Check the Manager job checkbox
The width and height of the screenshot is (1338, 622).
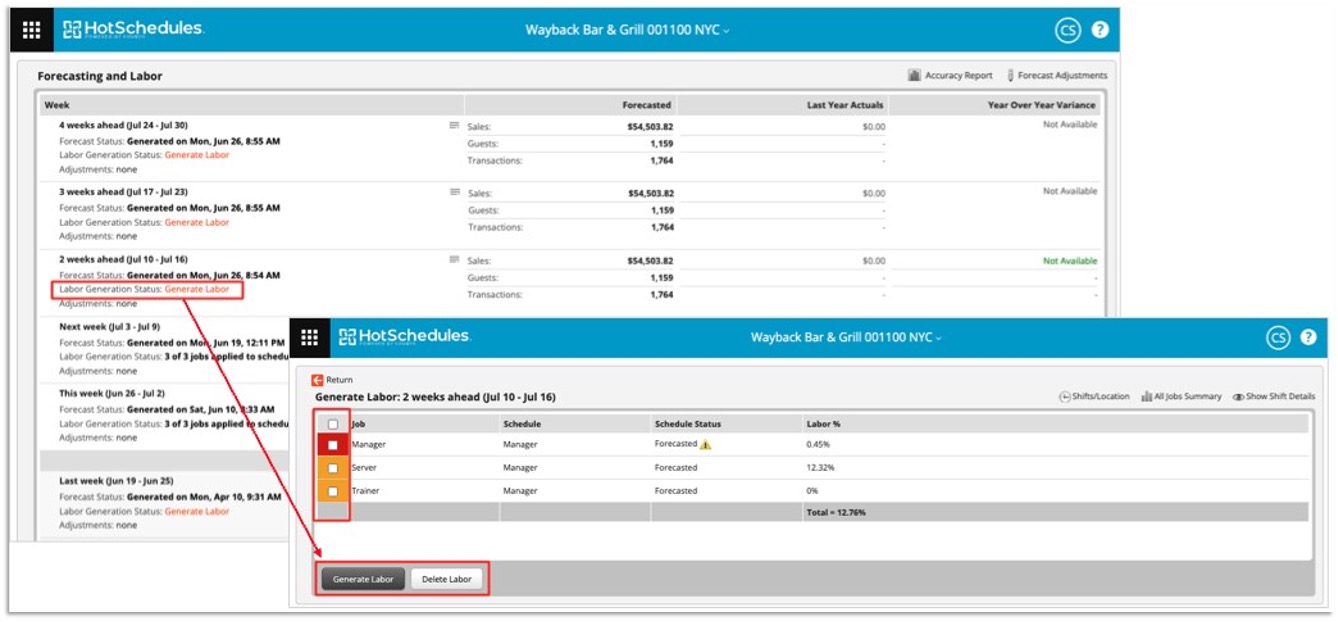tap(333, 445)
